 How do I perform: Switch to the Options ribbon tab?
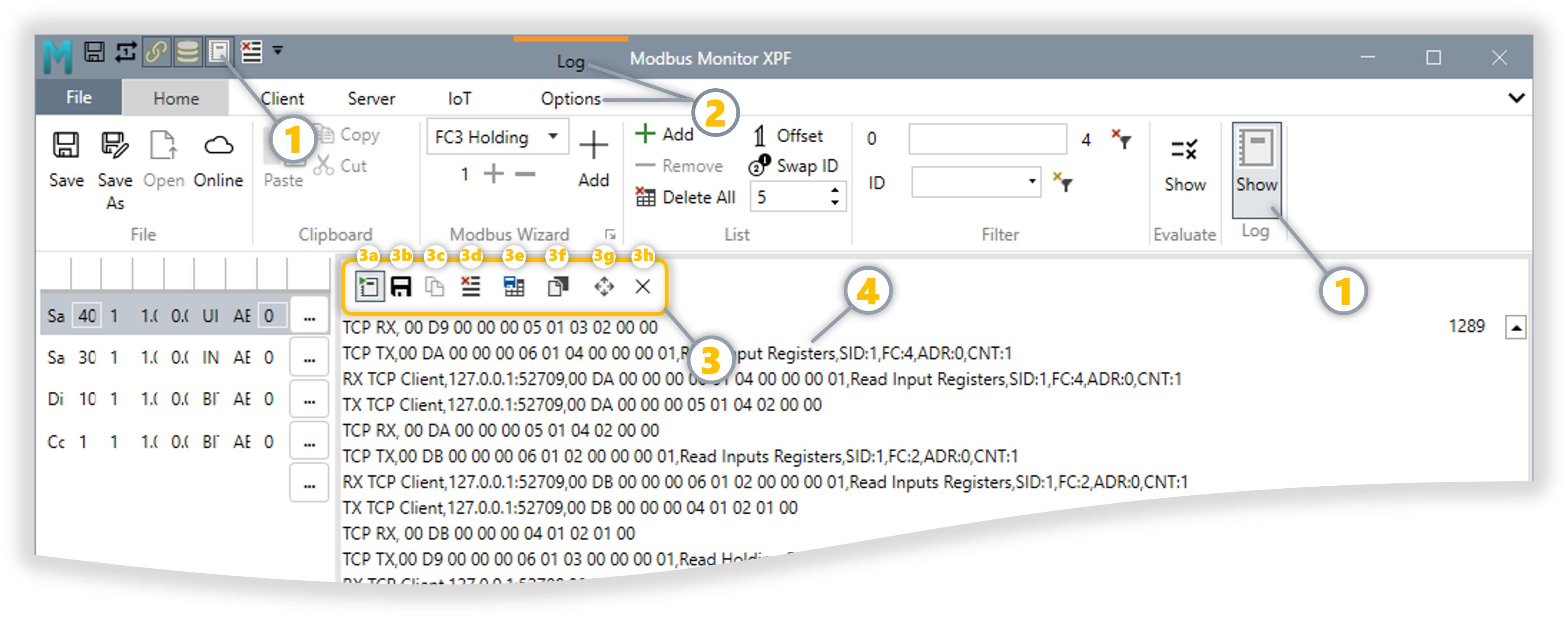pos(570,99)
